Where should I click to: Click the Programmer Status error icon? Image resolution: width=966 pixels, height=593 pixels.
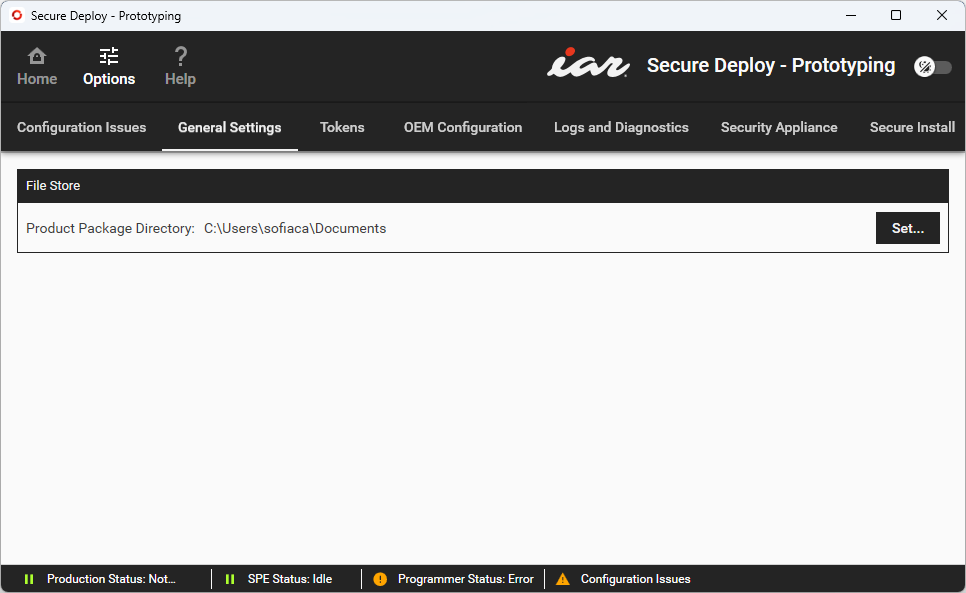[x=379, y=579]
